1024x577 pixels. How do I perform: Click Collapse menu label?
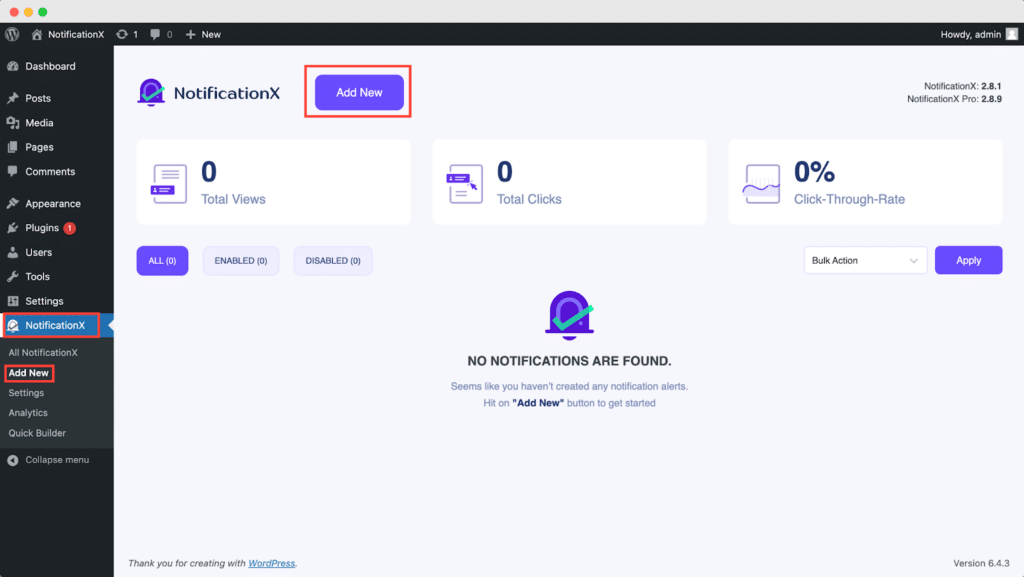tap(57, 460)
